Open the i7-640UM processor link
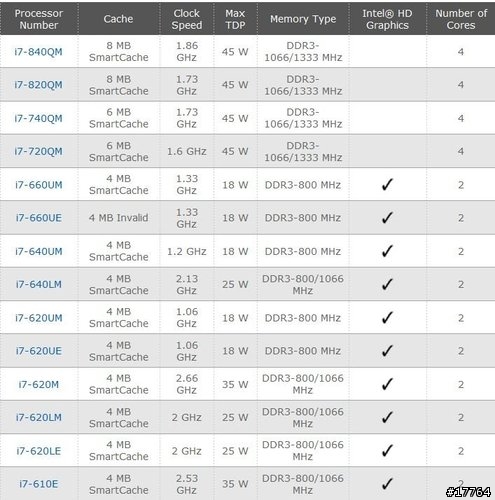The width and height of the screenshot is (495, 500). pos(39,251)
